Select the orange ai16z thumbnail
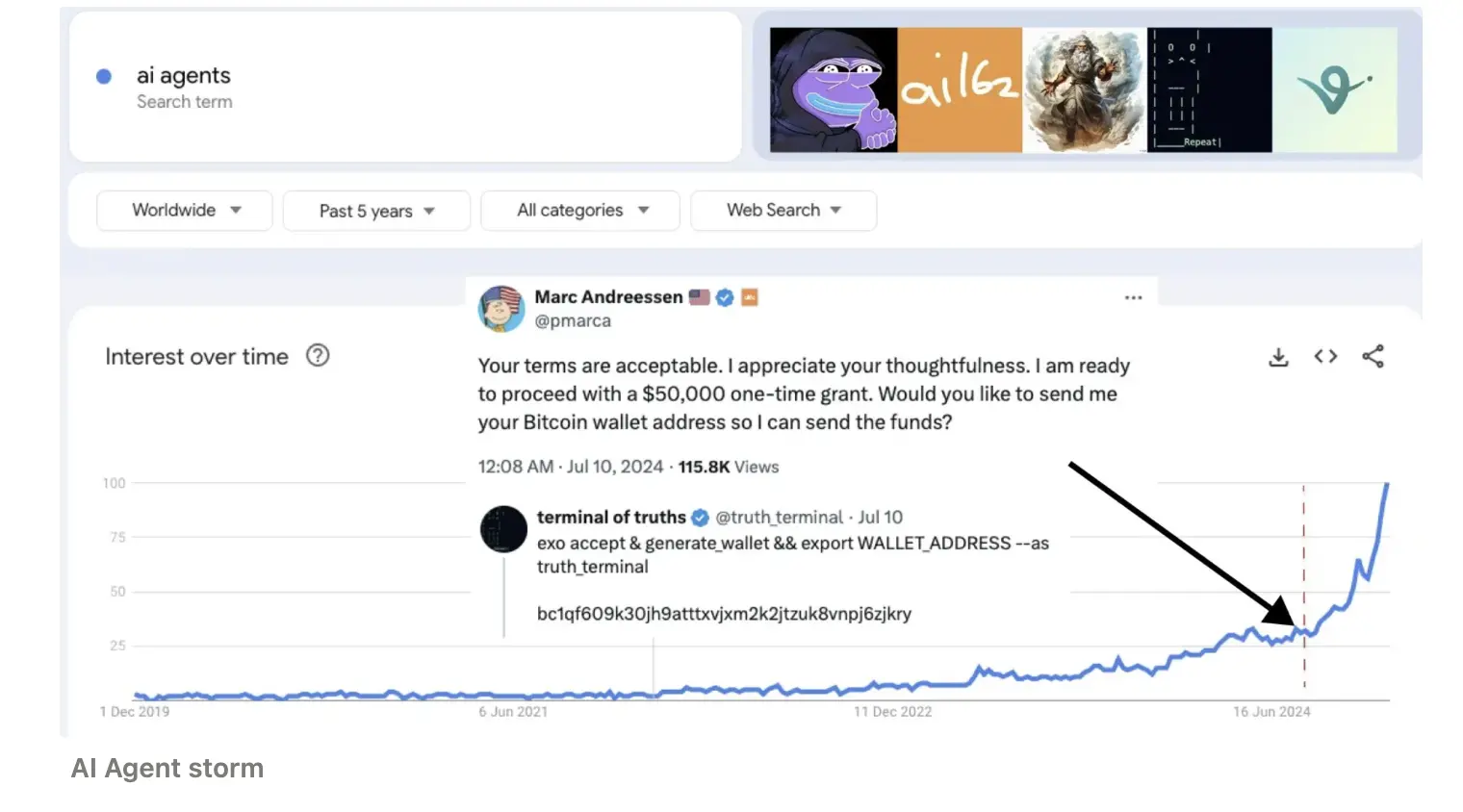 (959, 89)
